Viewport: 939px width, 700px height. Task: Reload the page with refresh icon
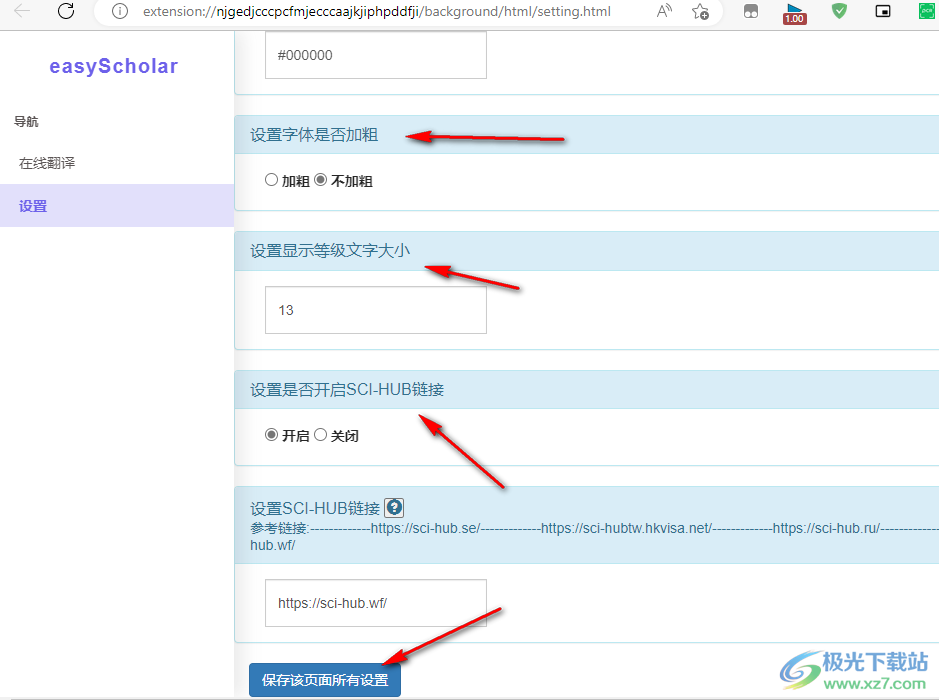pyautogui.click(x=66, y=11)
